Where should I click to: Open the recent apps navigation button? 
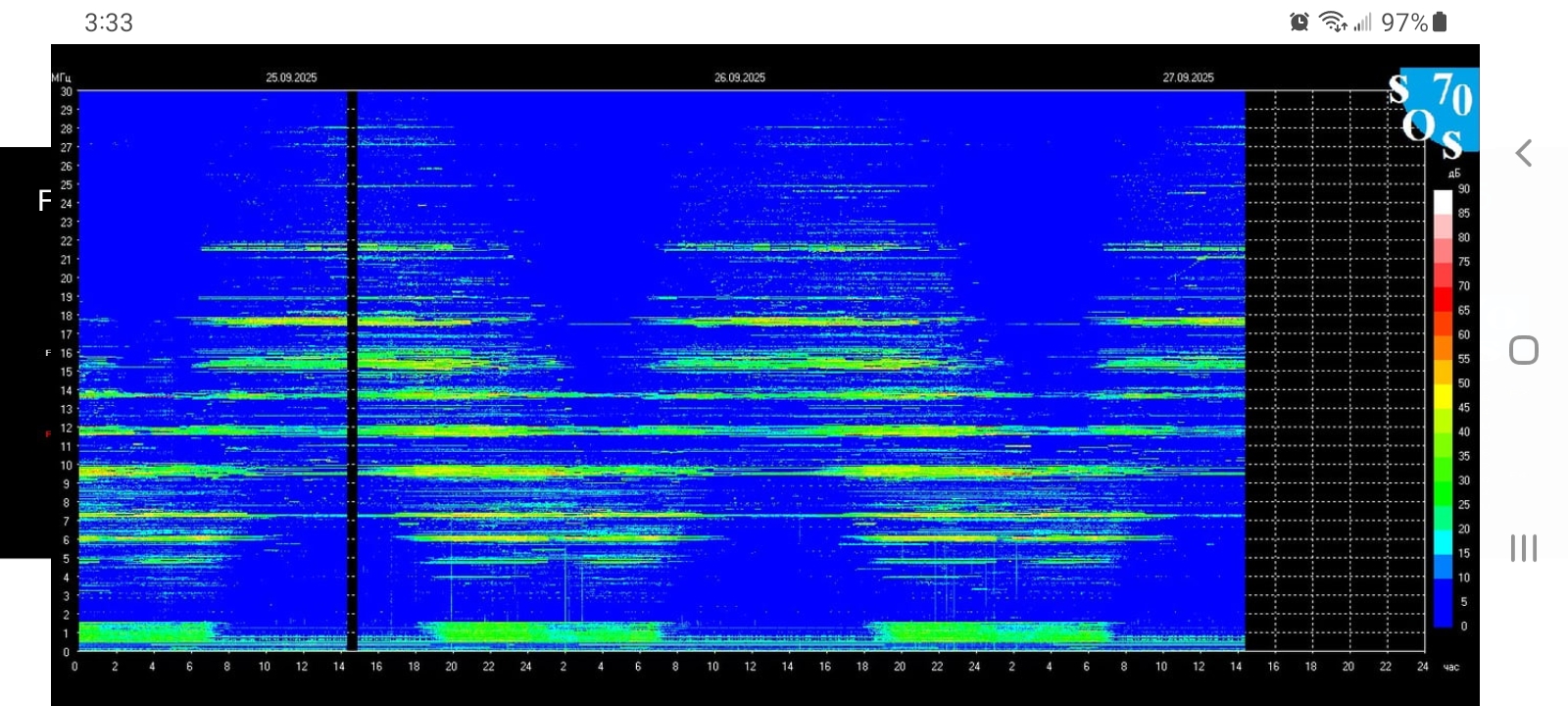pos(1524,548)
